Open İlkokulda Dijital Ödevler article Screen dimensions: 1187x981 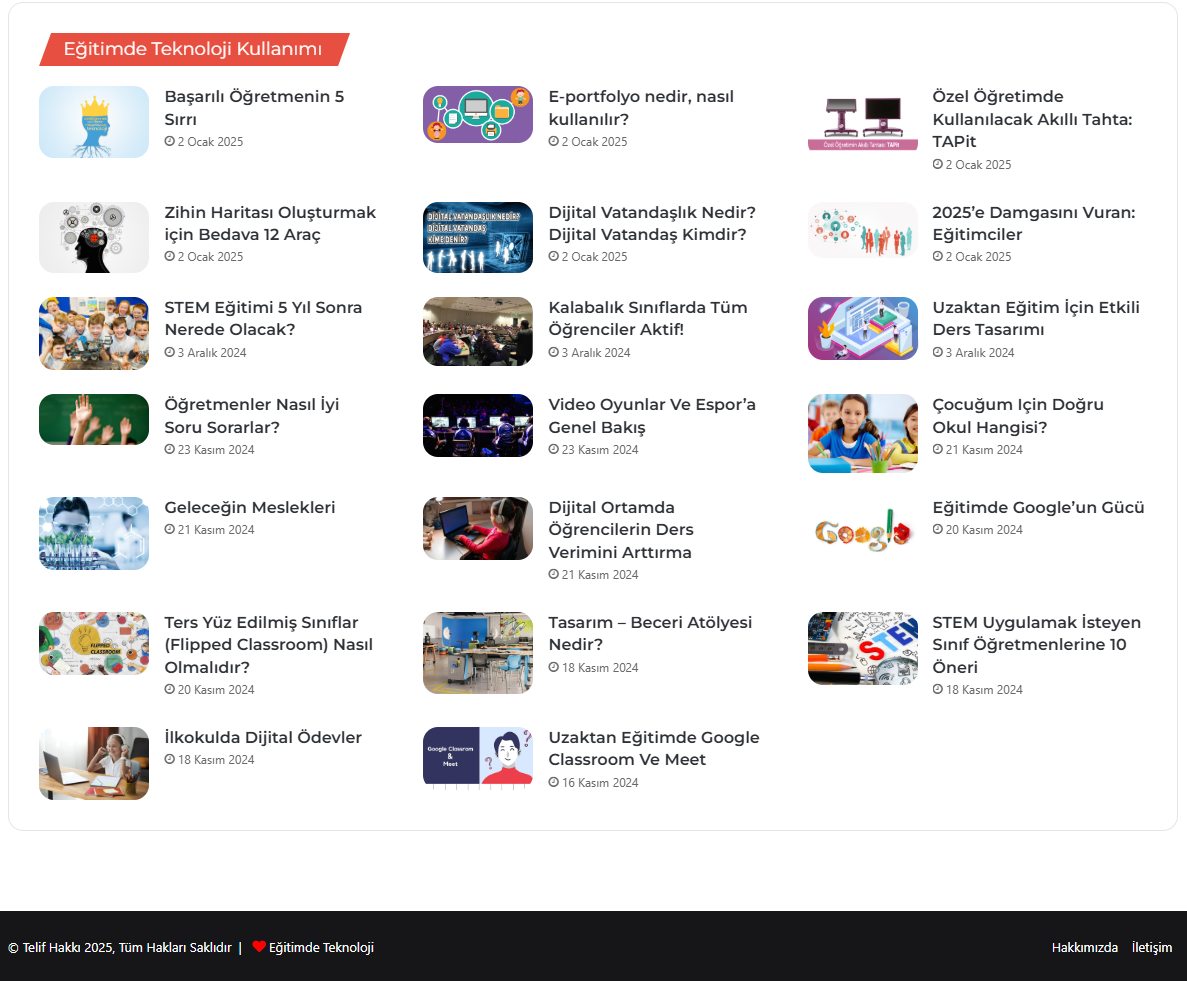tap(263, 737)
